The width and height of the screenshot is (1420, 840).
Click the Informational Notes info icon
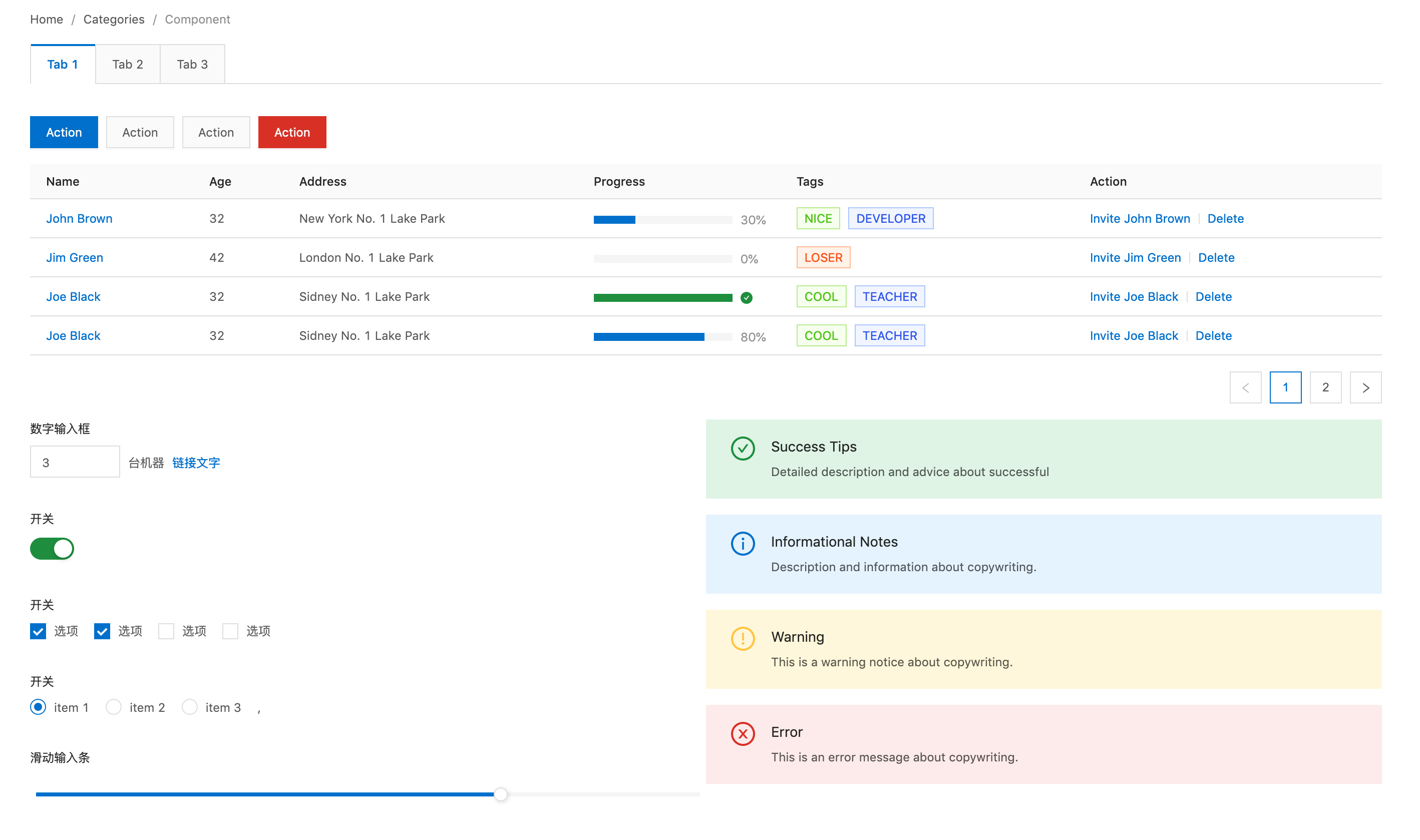click(x=742, y=543)
